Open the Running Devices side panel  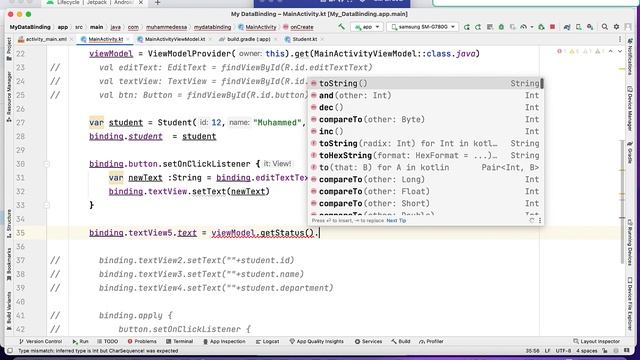(630, 242)
